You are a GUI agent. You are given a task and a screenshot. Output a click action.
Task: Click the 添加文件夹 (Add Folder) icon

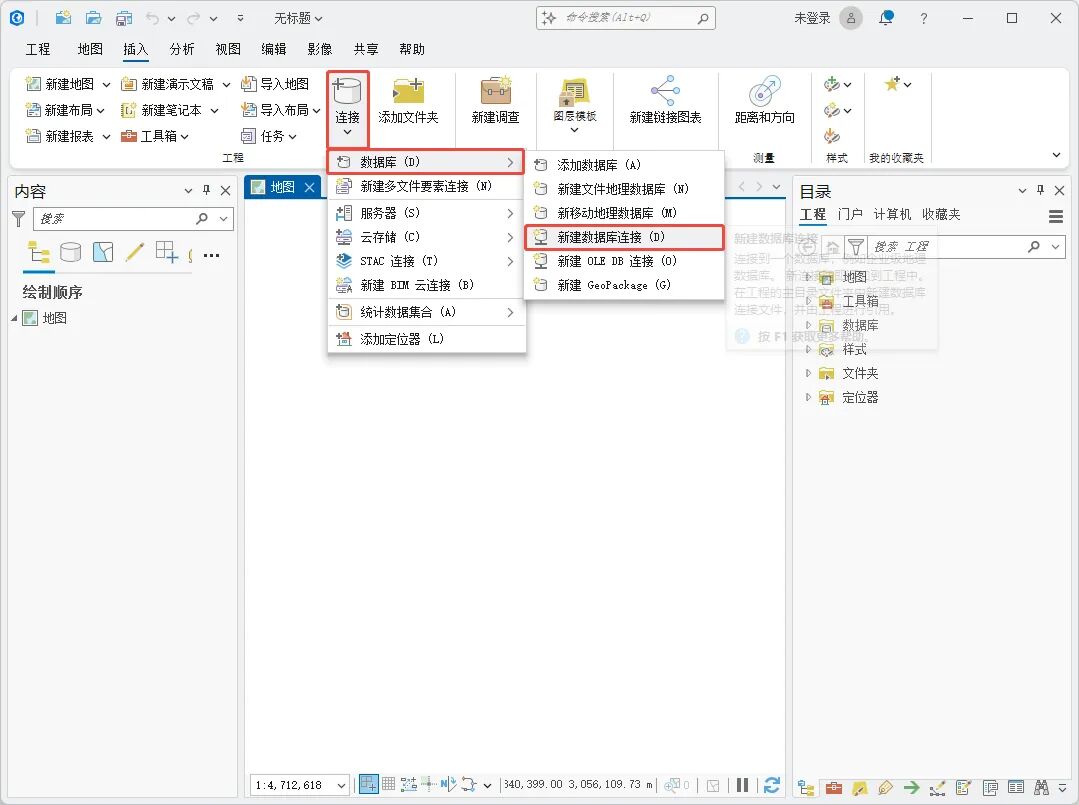(408, 91)
